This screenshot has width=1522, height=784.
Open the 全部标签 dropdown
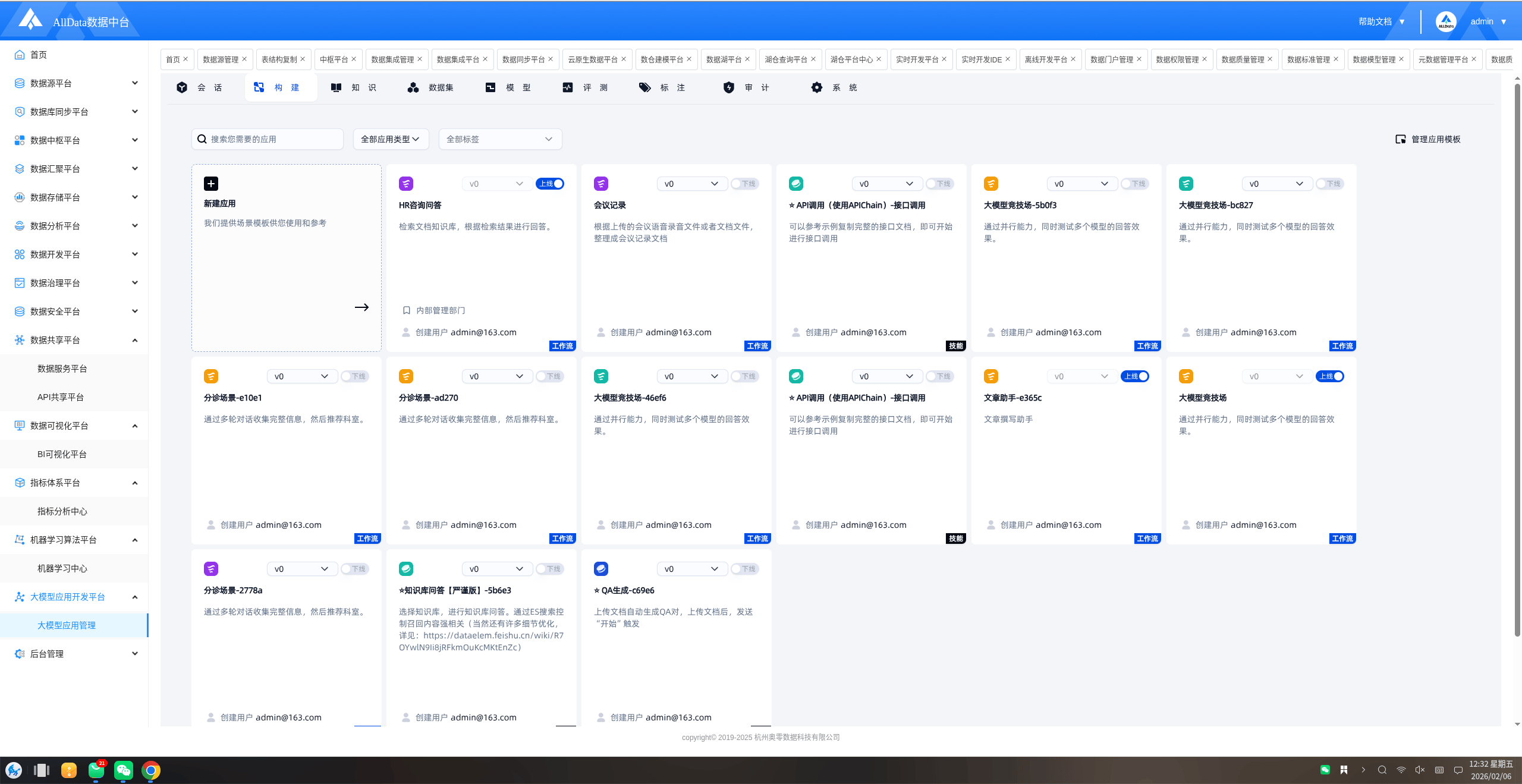click(x=500, y=139)
